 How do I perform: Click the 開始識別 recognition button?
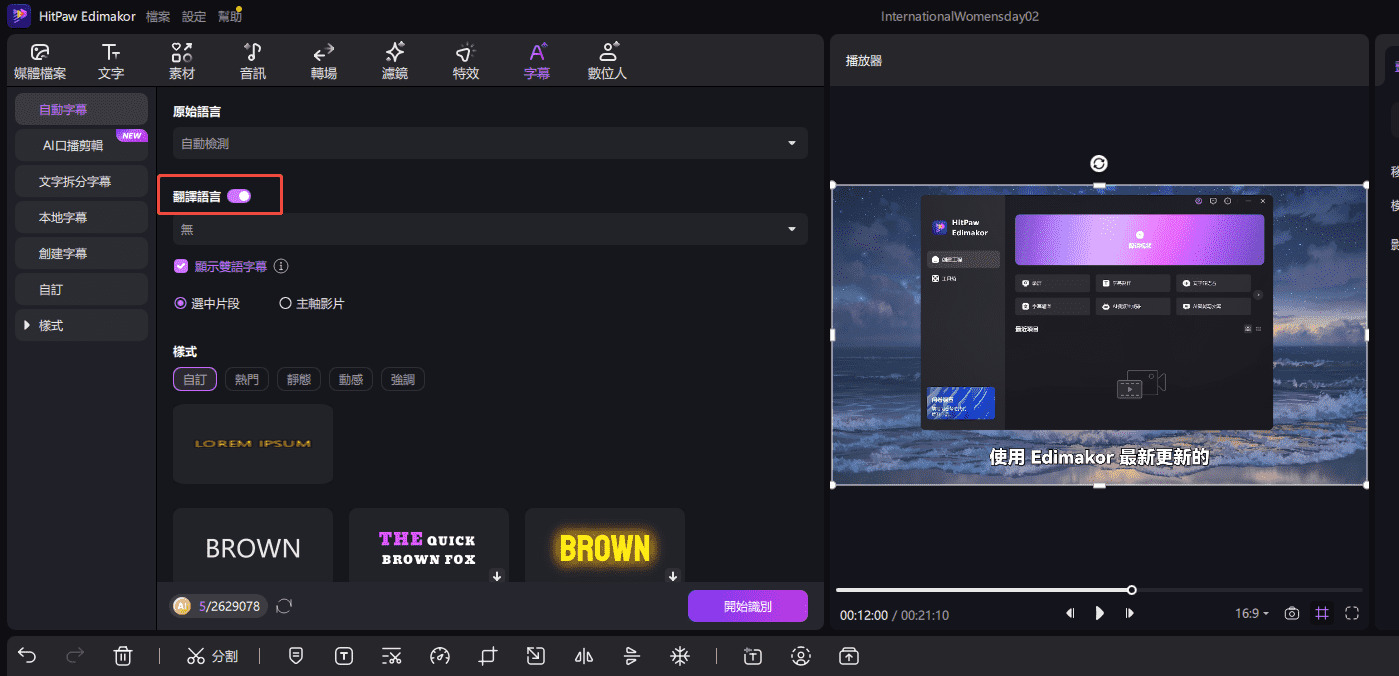coord(748,606)
